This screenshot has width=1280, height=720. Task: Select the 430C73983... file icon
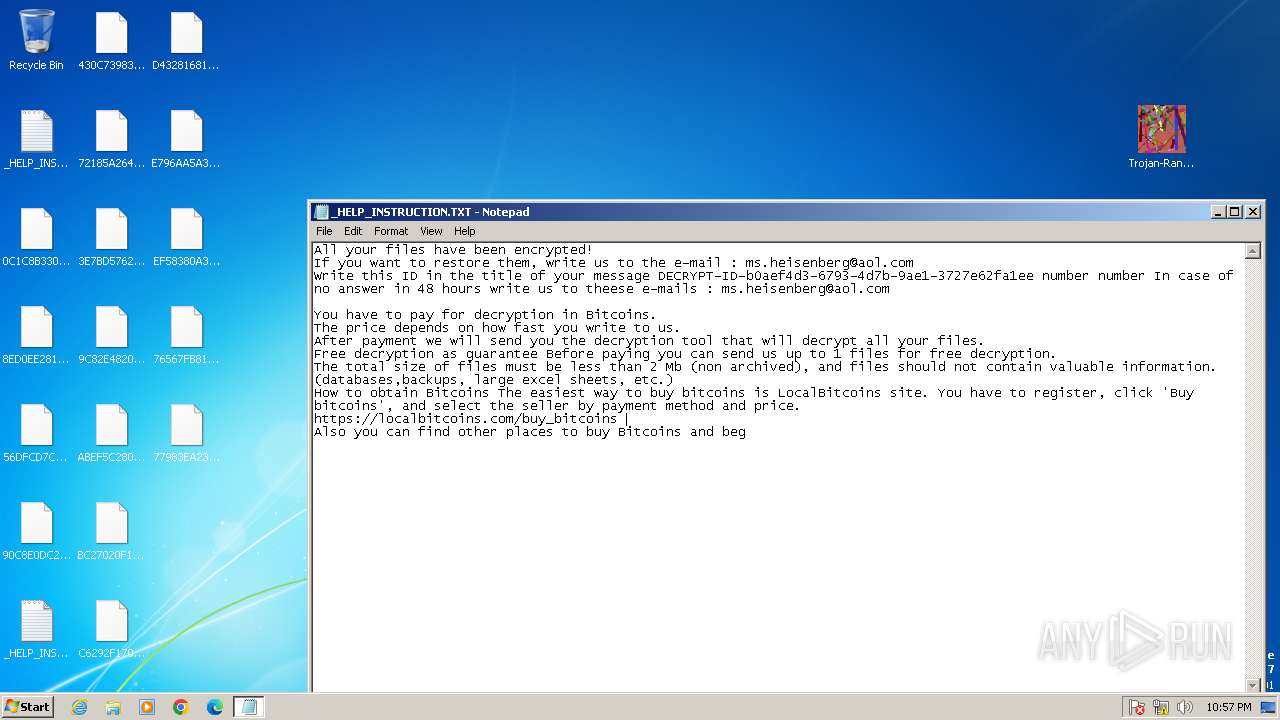tap(111, 40)
